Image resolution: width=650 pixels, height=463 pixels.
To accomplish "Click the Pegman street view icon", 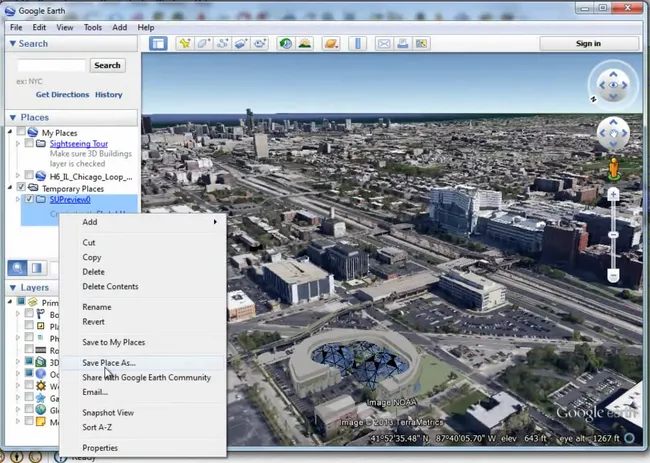I will (614, 169).
